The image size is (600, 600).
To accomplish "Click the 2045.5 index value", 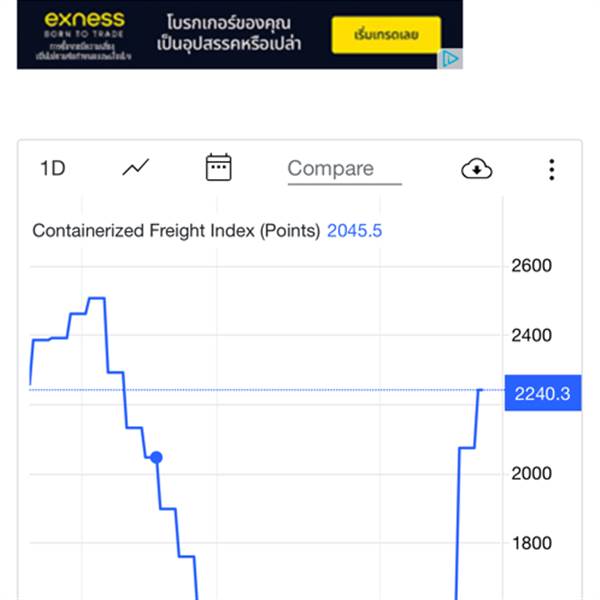I will pyautogui.click(x=354, y=231).
